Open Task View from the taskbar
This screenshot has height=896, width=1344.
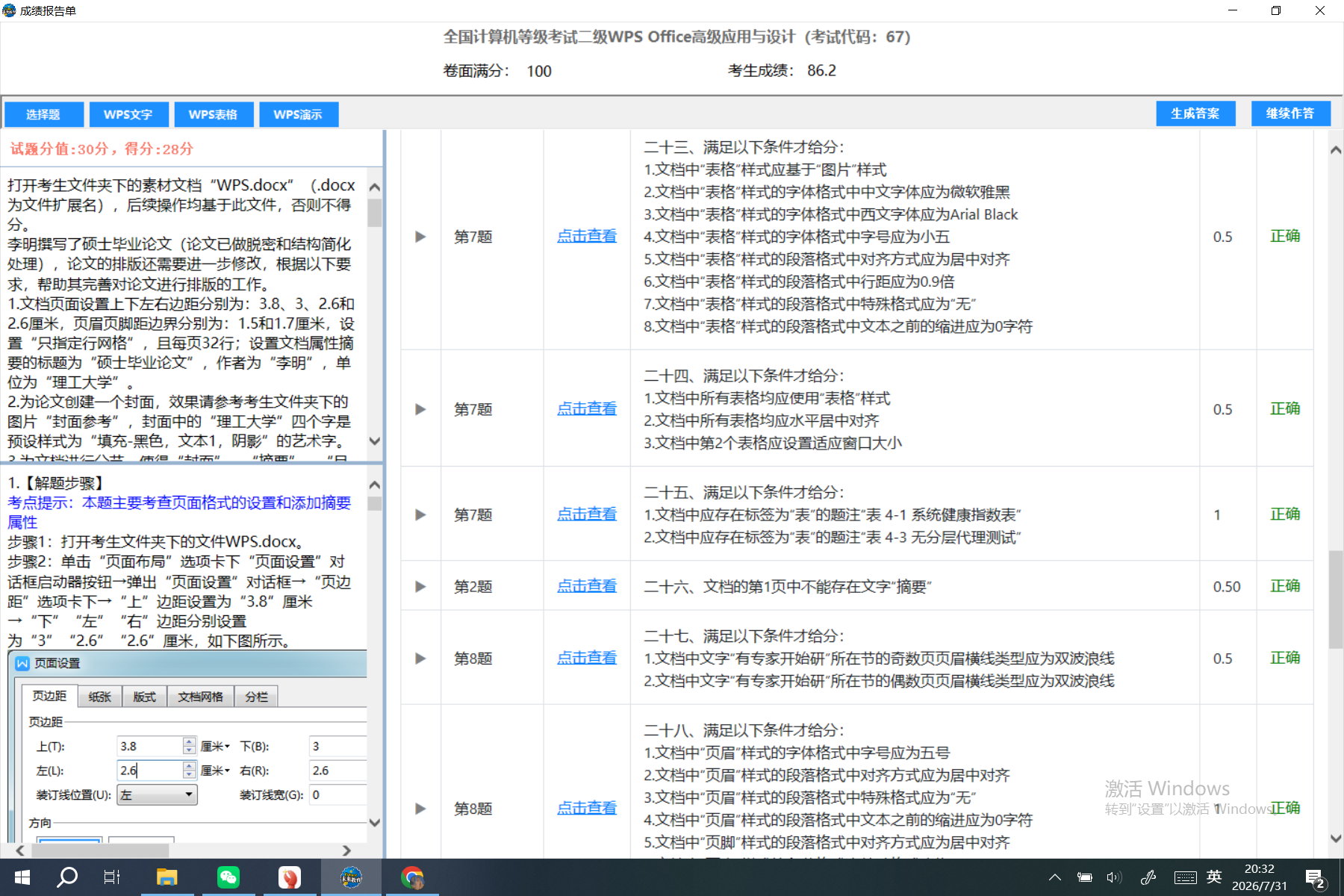[112, 877]
